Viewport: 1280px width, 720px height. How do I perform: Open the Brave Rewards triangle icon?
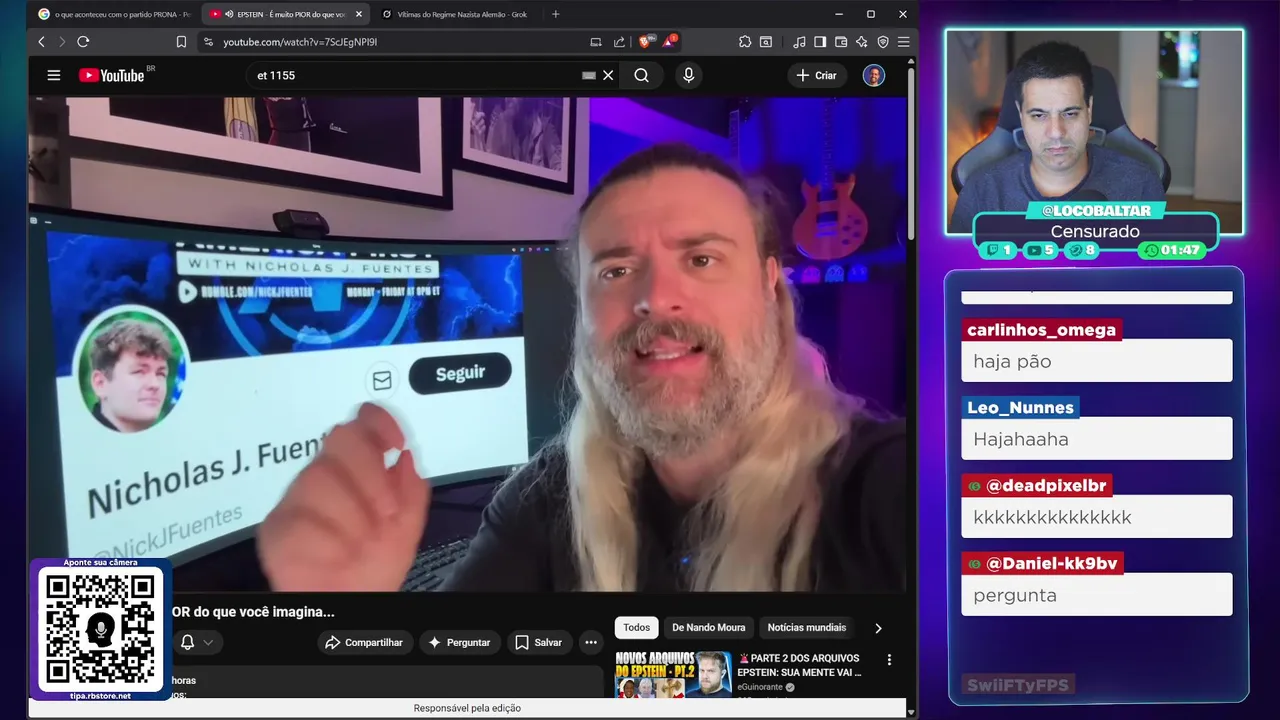(669, 42)
